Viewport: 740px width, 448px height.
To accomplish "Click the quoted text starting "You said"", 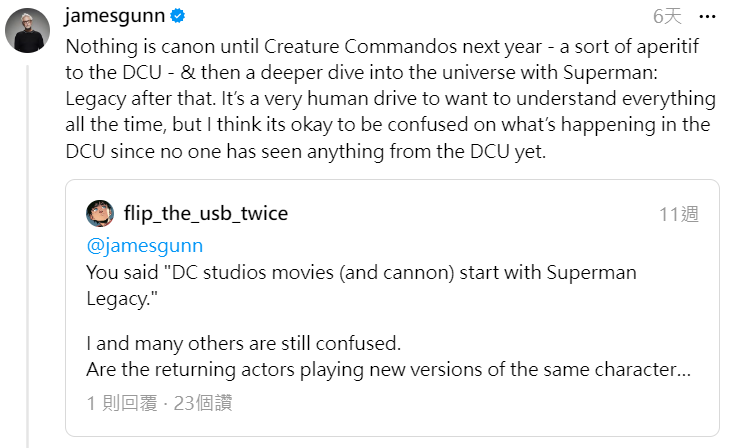I will tap(361, 272).
